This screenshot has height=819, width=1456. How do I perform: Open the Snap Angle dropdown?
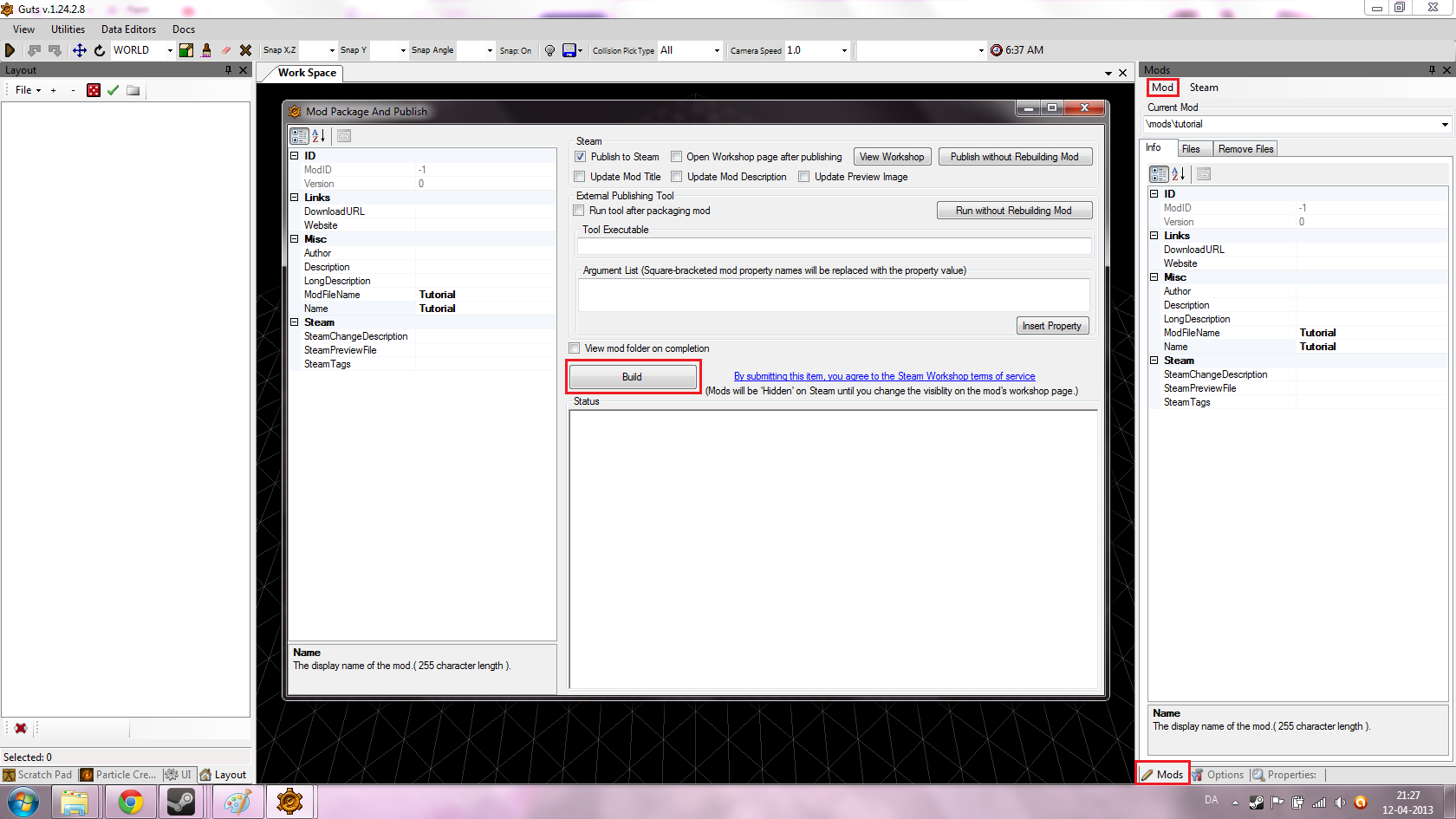[490, 50]
